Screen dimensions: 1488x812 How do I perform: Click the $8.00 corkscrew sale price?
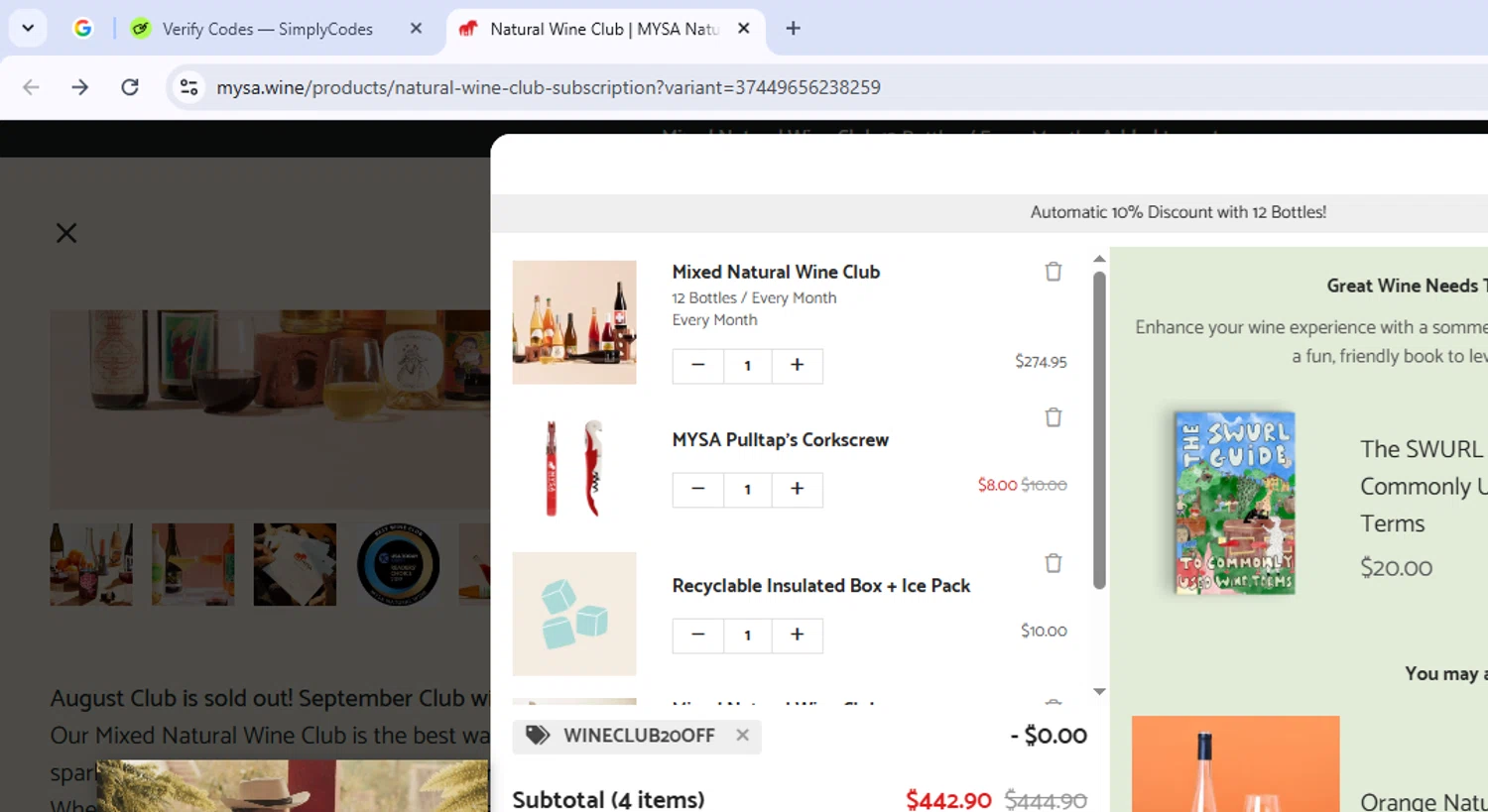(x=997, y=485)
